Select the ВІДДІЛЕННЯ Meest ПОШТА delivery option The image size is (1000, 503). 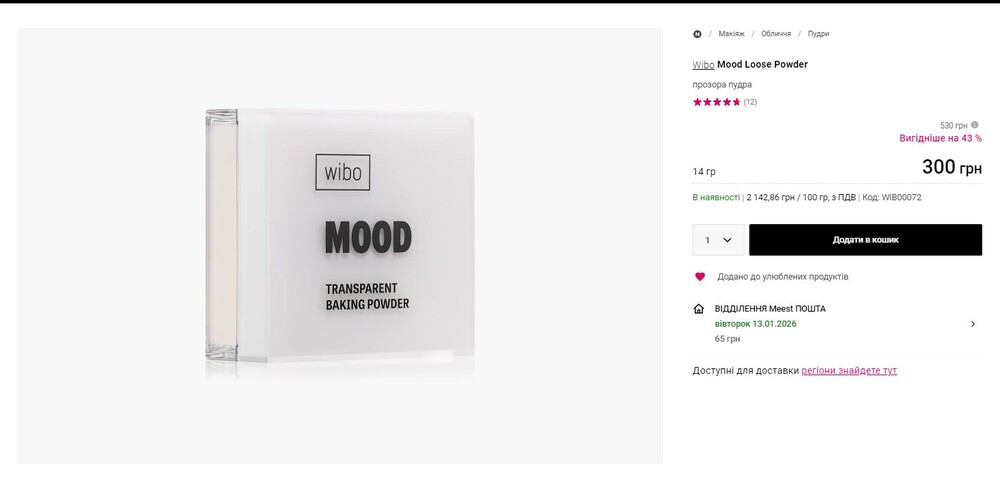tap(770, 309)
